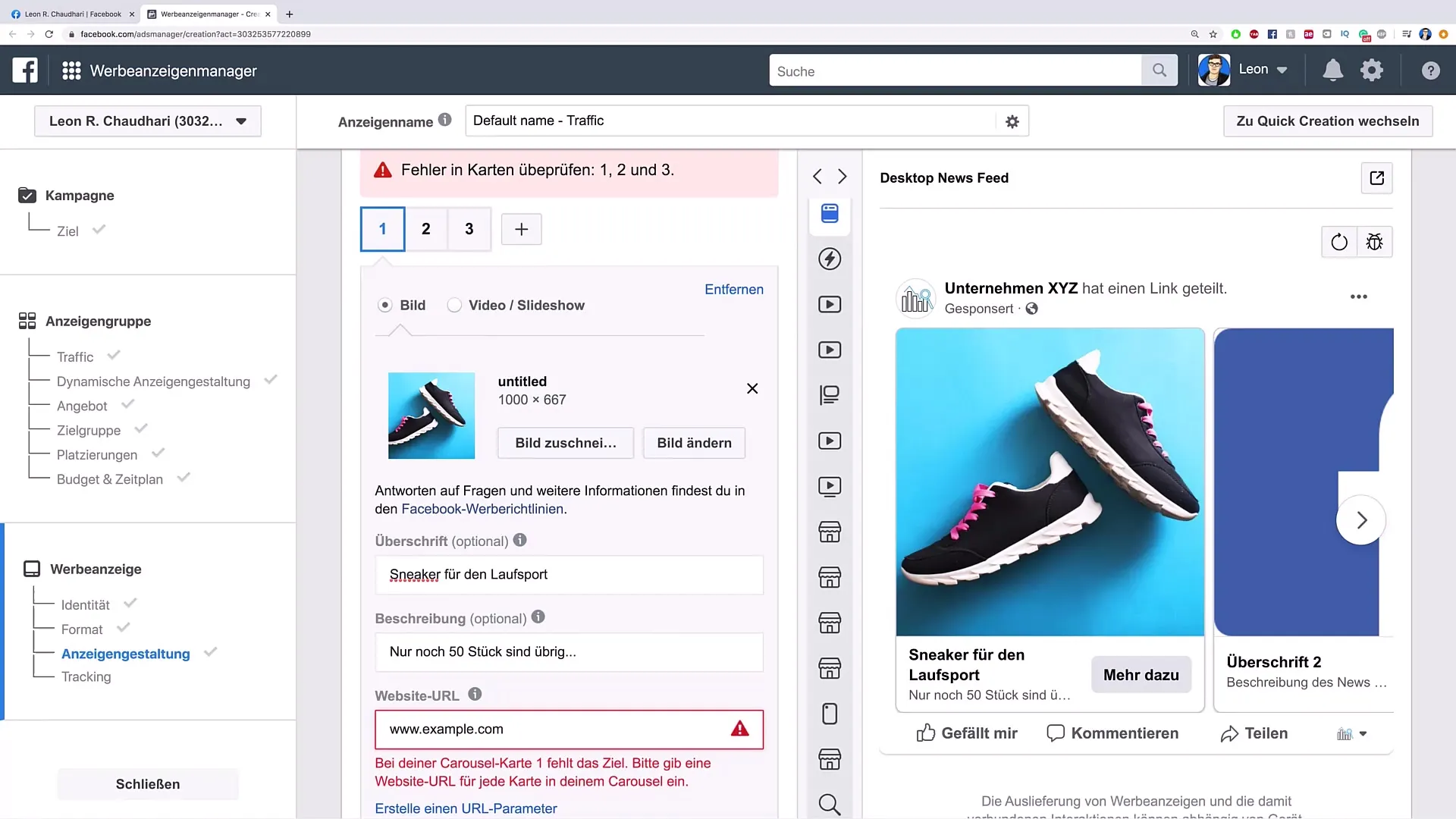
Task: Select the video/play preview icon
Action: [830, 304]
